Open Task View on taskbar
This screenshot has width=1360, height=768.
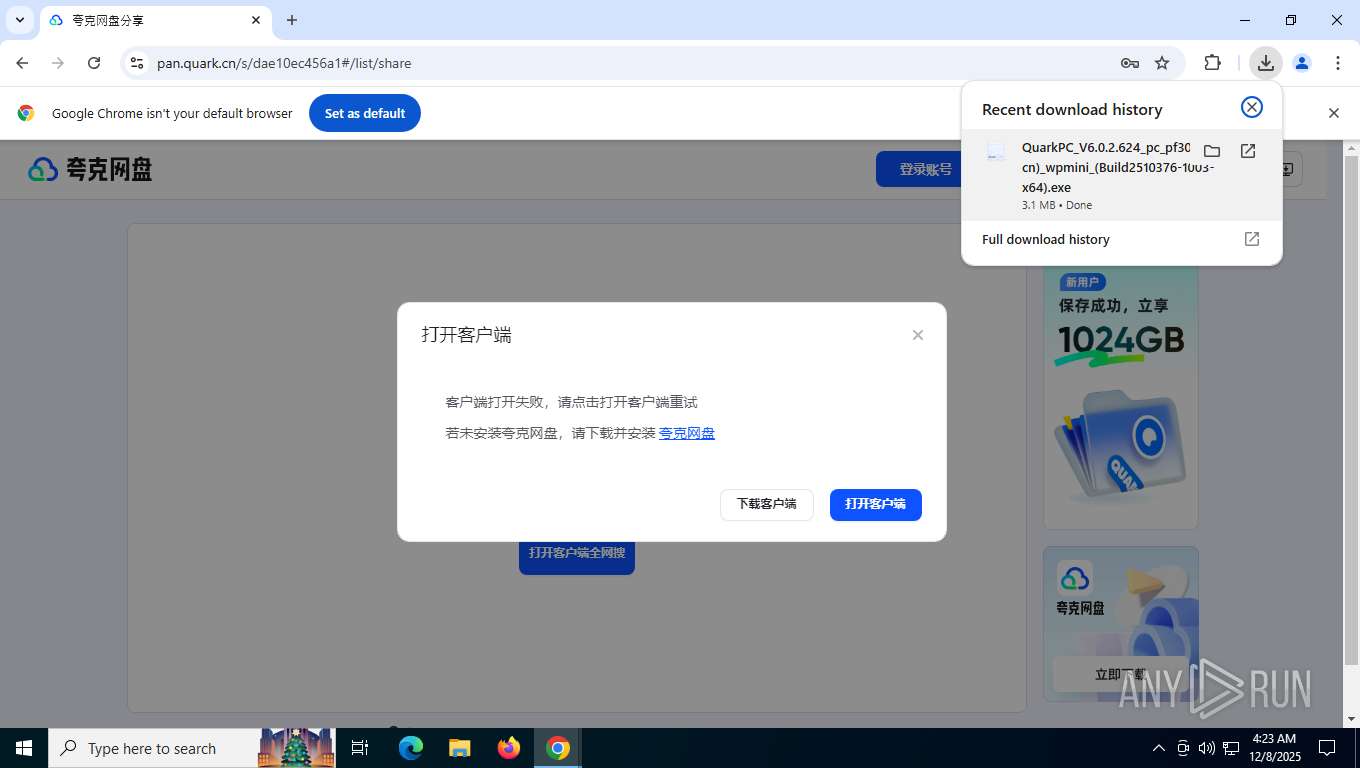click(360, 748)
